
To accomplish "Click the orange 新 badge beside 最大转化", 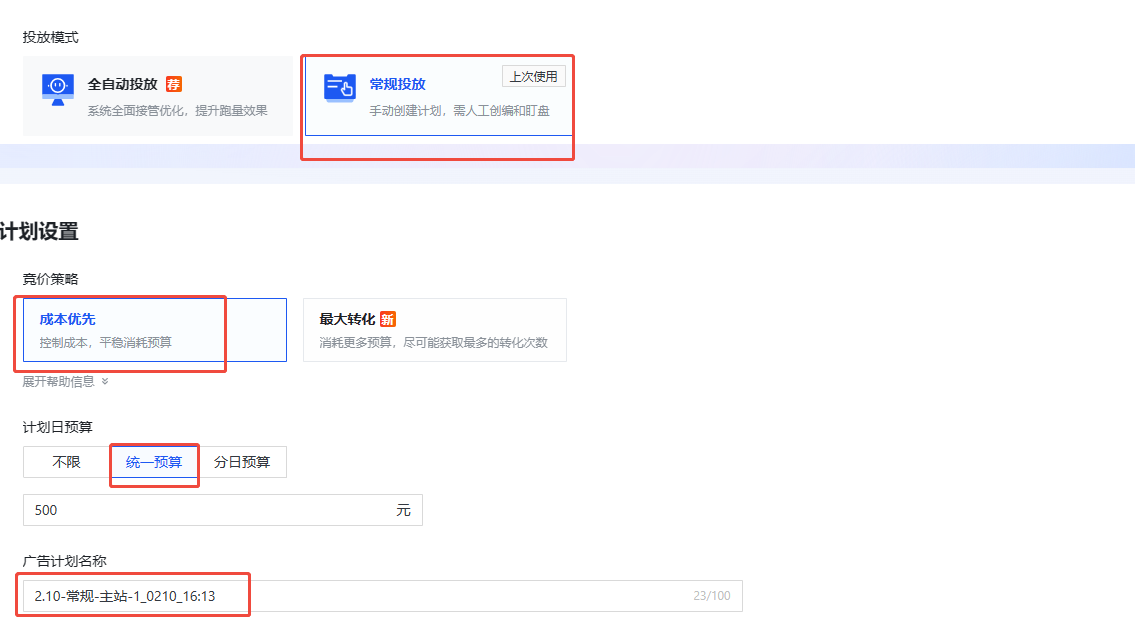I will click(388, 319).
